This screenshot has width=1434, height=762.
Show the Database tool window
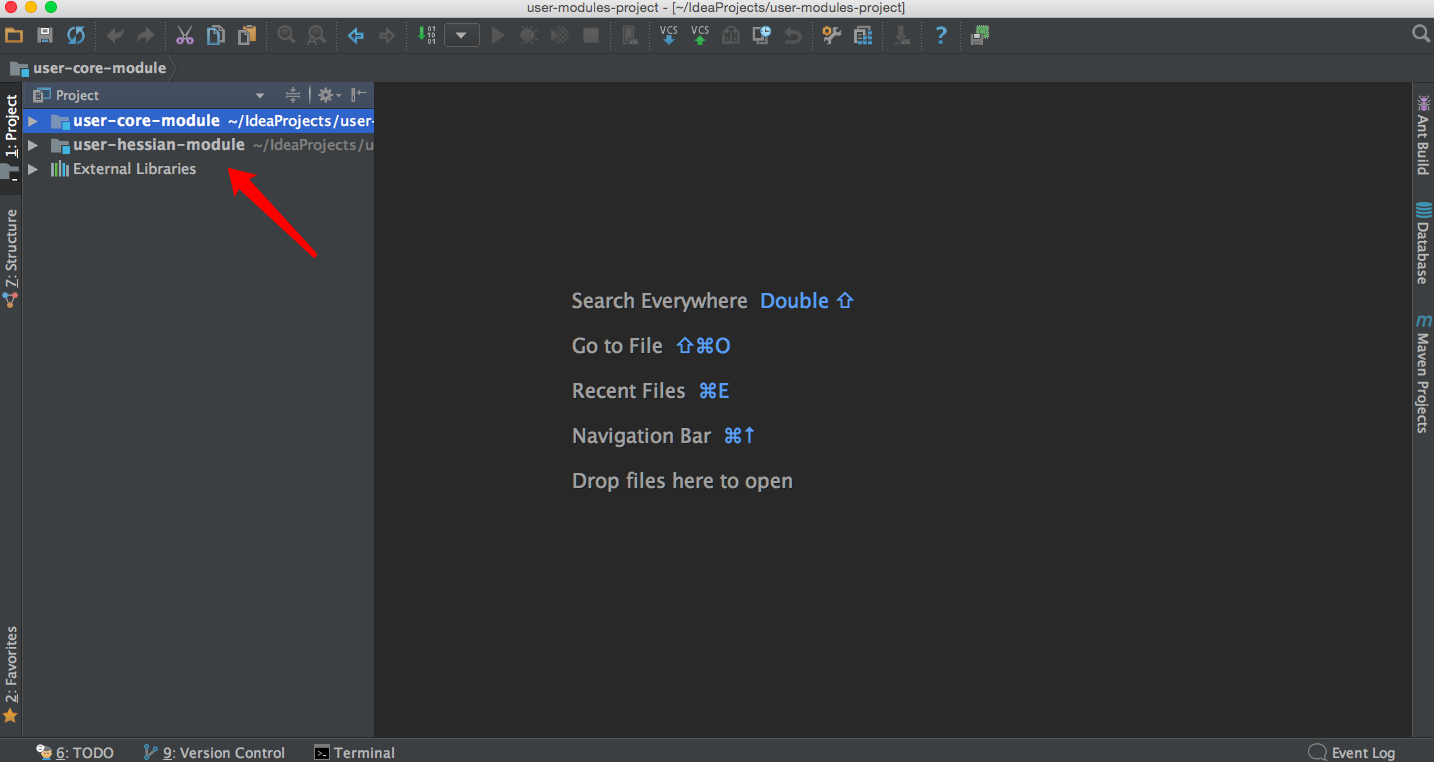[x=1423, y=245]
